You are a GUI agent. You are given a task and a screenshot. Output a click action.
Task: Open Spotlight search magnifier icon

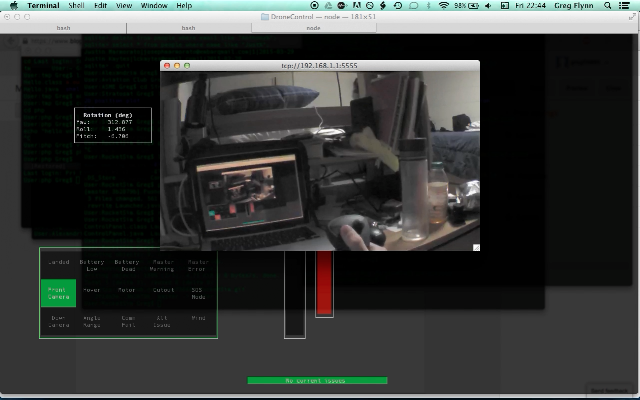607,5
